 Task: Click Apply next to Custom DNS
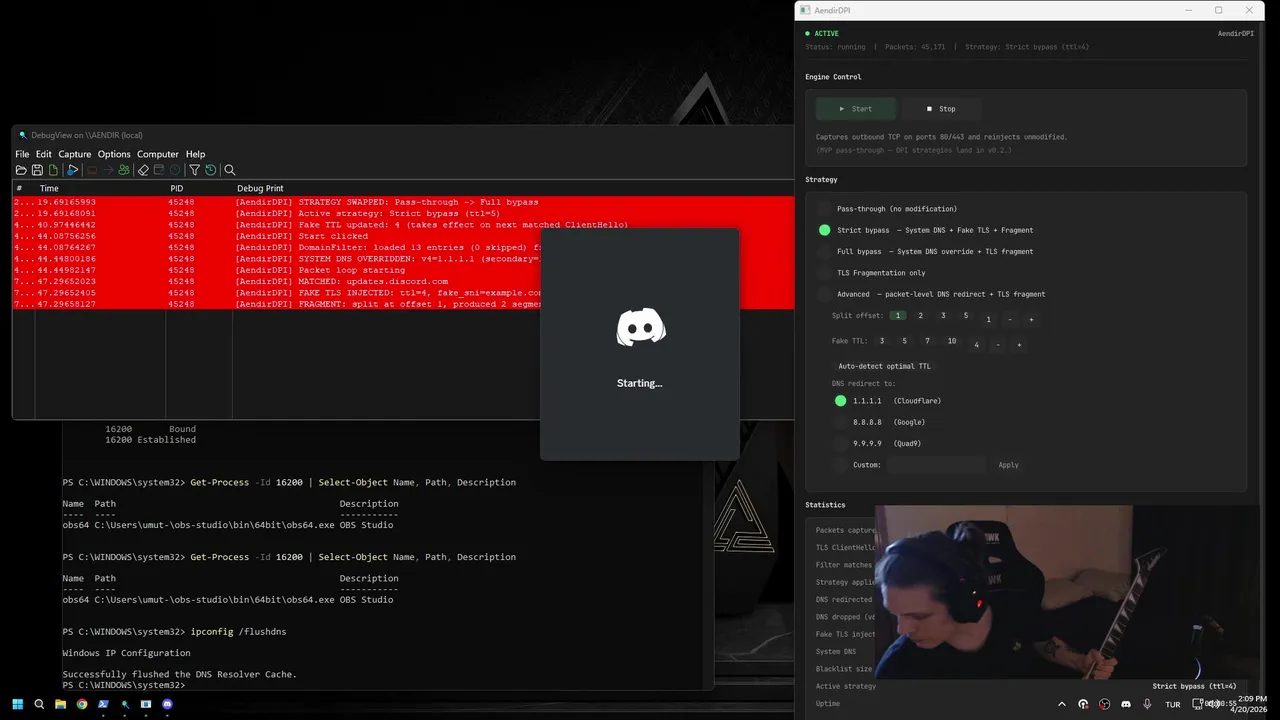(x=1008, y=465)
